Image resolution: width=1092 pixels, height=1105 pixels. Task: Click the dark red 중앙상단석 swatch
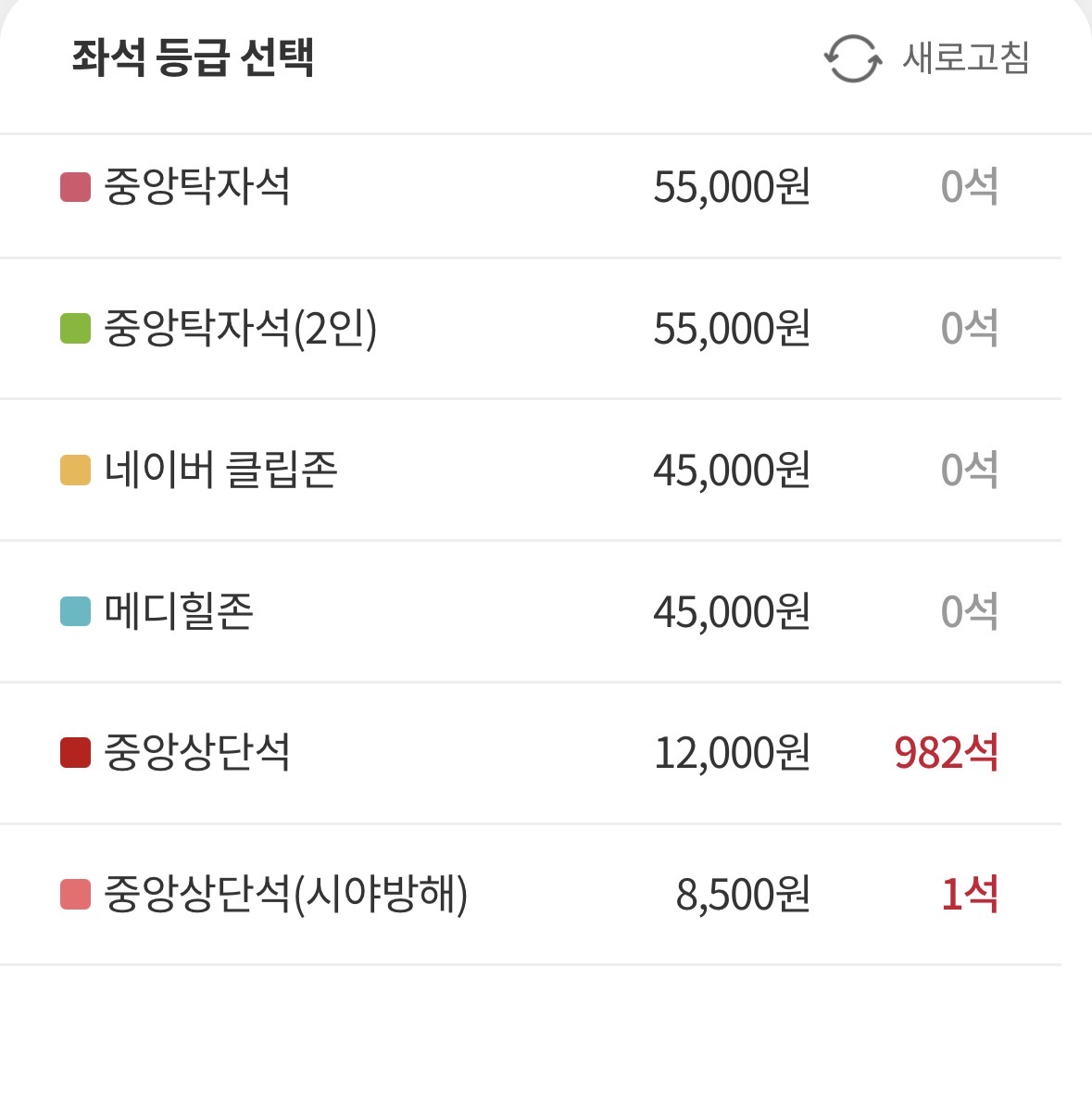coord(75,753)
